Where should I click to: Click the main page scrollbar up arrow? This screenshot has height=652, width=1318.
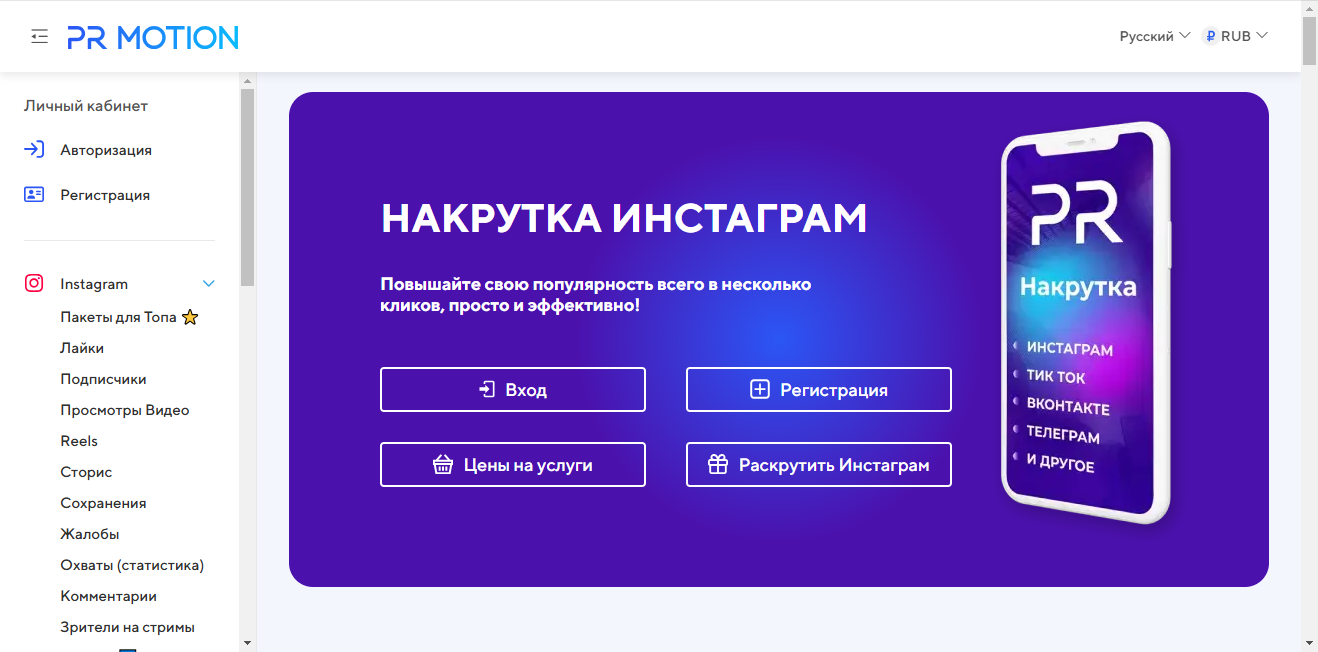coord(1309,8)
